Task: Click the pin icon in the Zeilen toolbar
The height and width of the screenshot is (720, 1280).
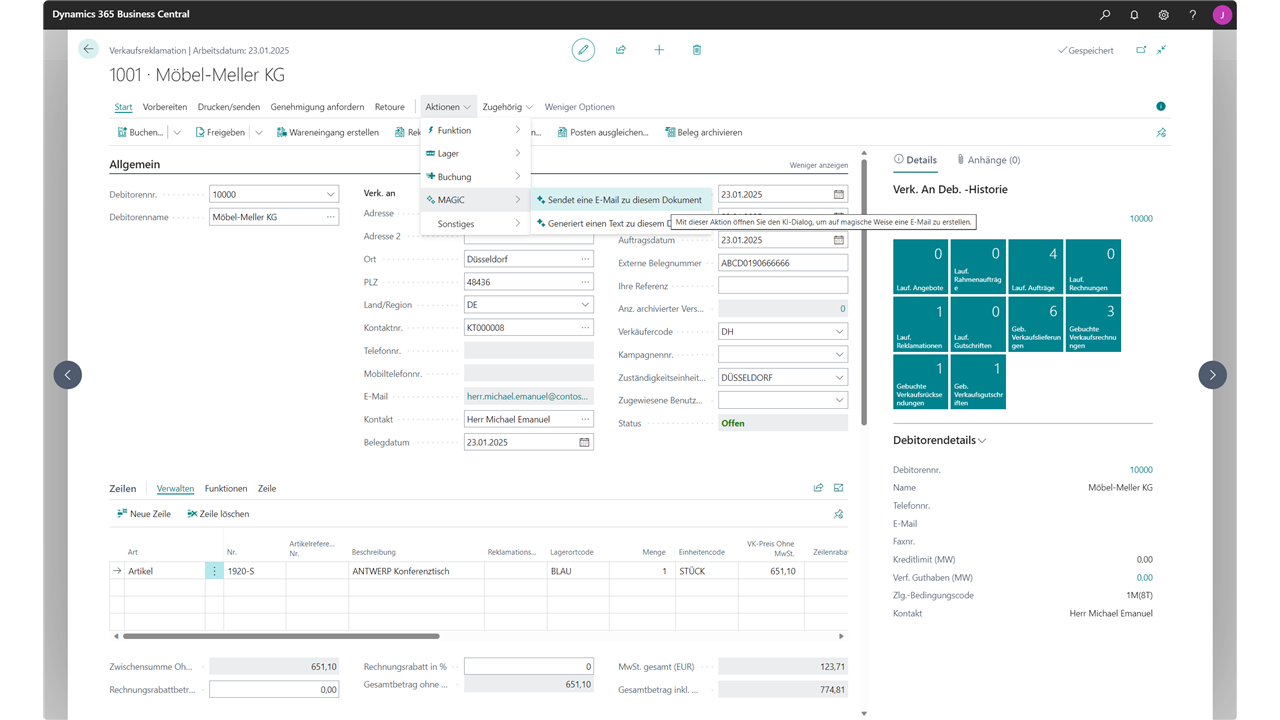Action: click(x=839, y=514)
